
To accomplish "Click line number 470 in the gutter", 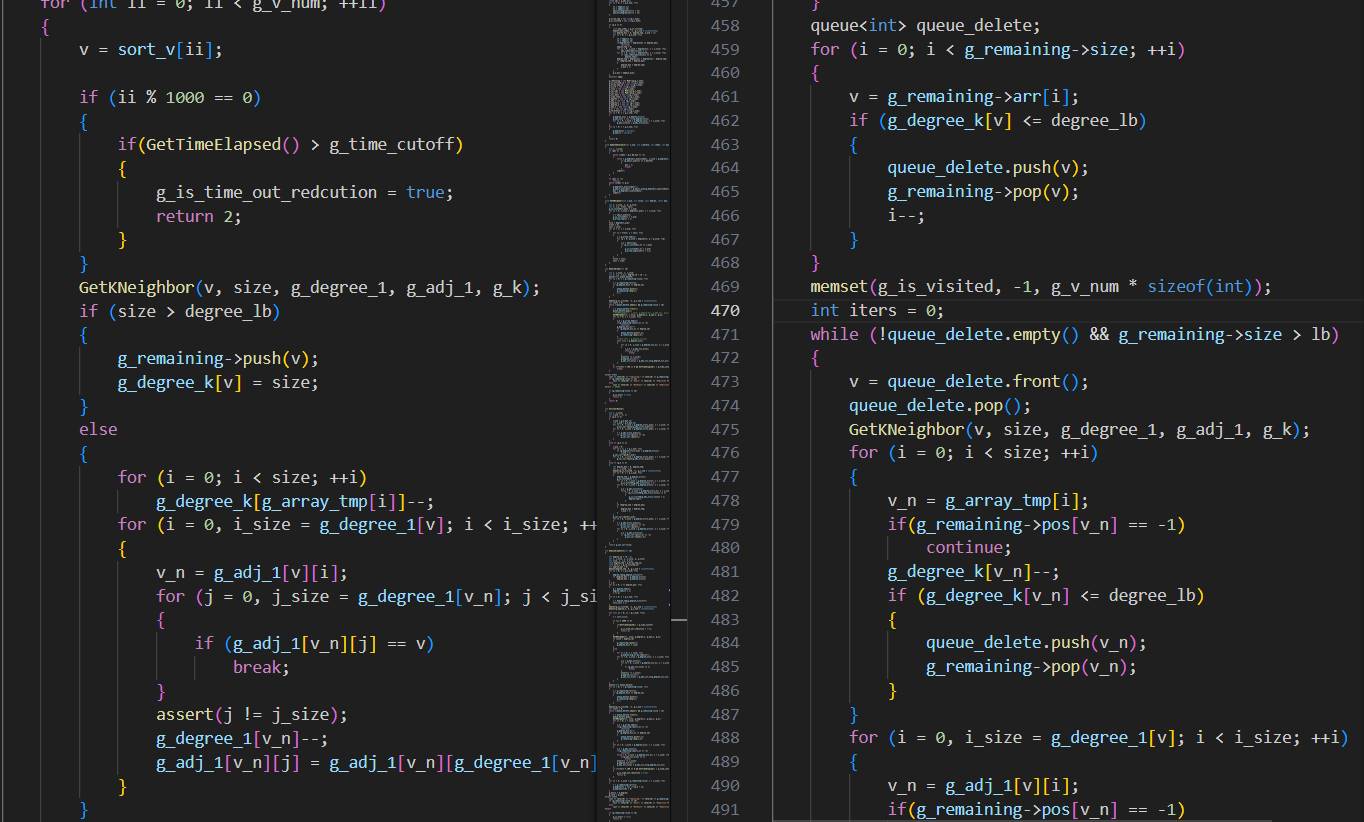I will point(724,310).
